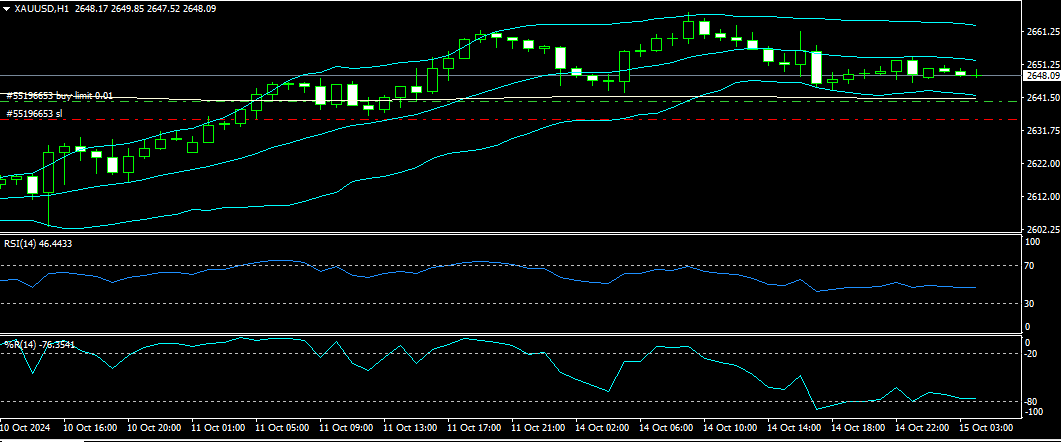Click the triangle arrow beside XAUUSD,H1
The height and width of the screenshot is (442, 1061).
(6, 8)
